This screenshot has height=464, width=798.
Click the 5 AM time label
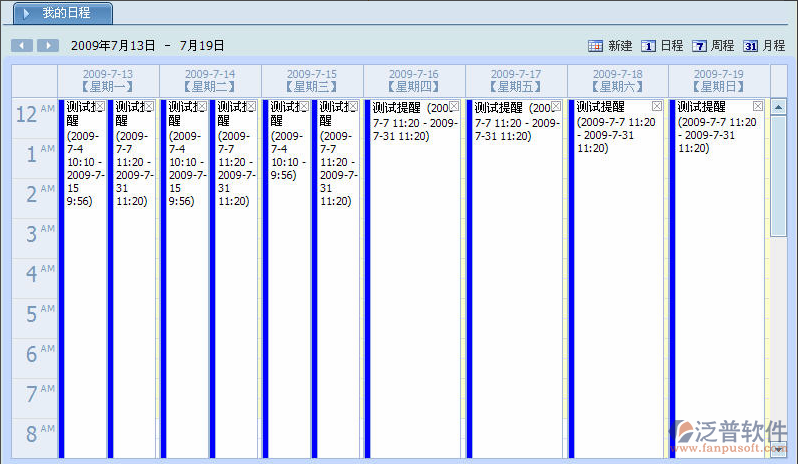point(34,314)
